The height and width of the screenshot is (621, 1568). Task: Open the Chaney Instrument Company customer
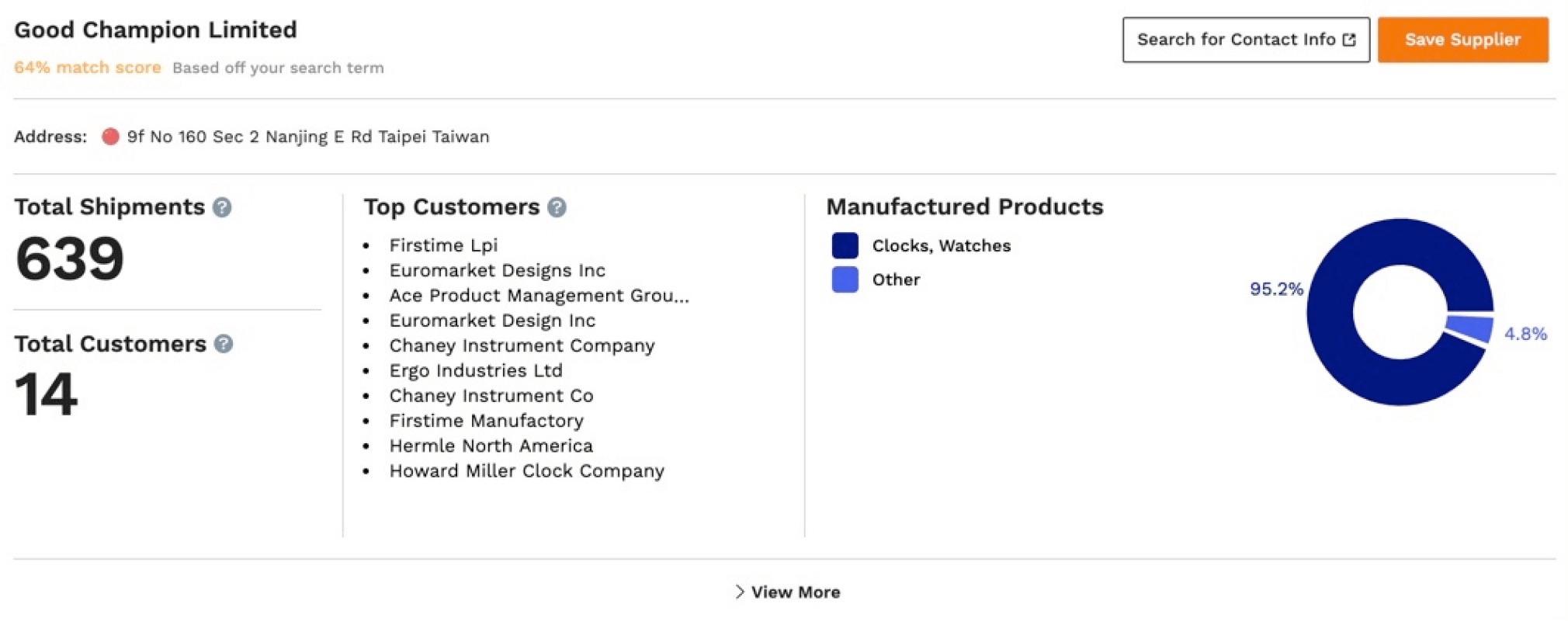522,345
